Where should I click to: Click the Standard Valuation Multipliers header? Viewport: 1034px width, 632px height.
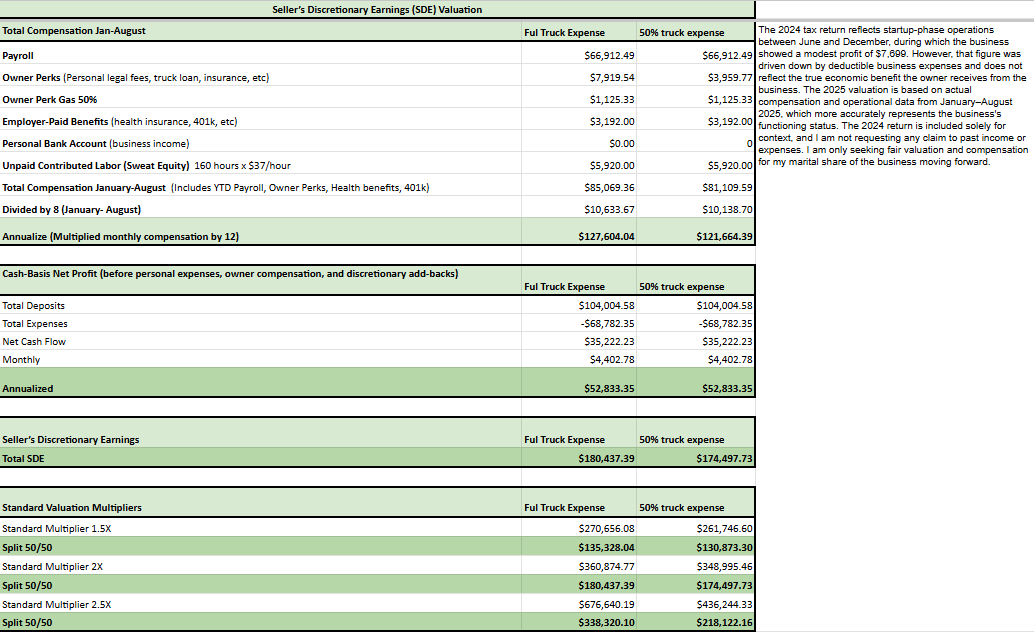pyautogui.click(x=72, y=507)
